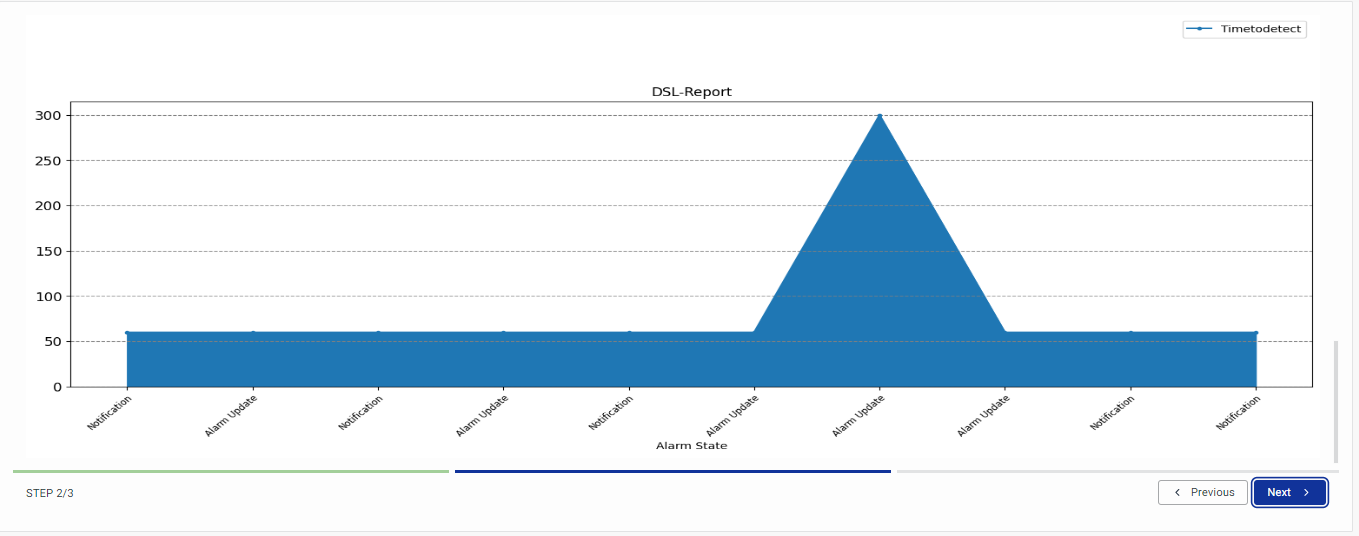The width and height of the screenshot is (1359, 536).
Task: Click the leftmost Notification x-axis label
Action: pyautogui.click(x=110, y=413)
